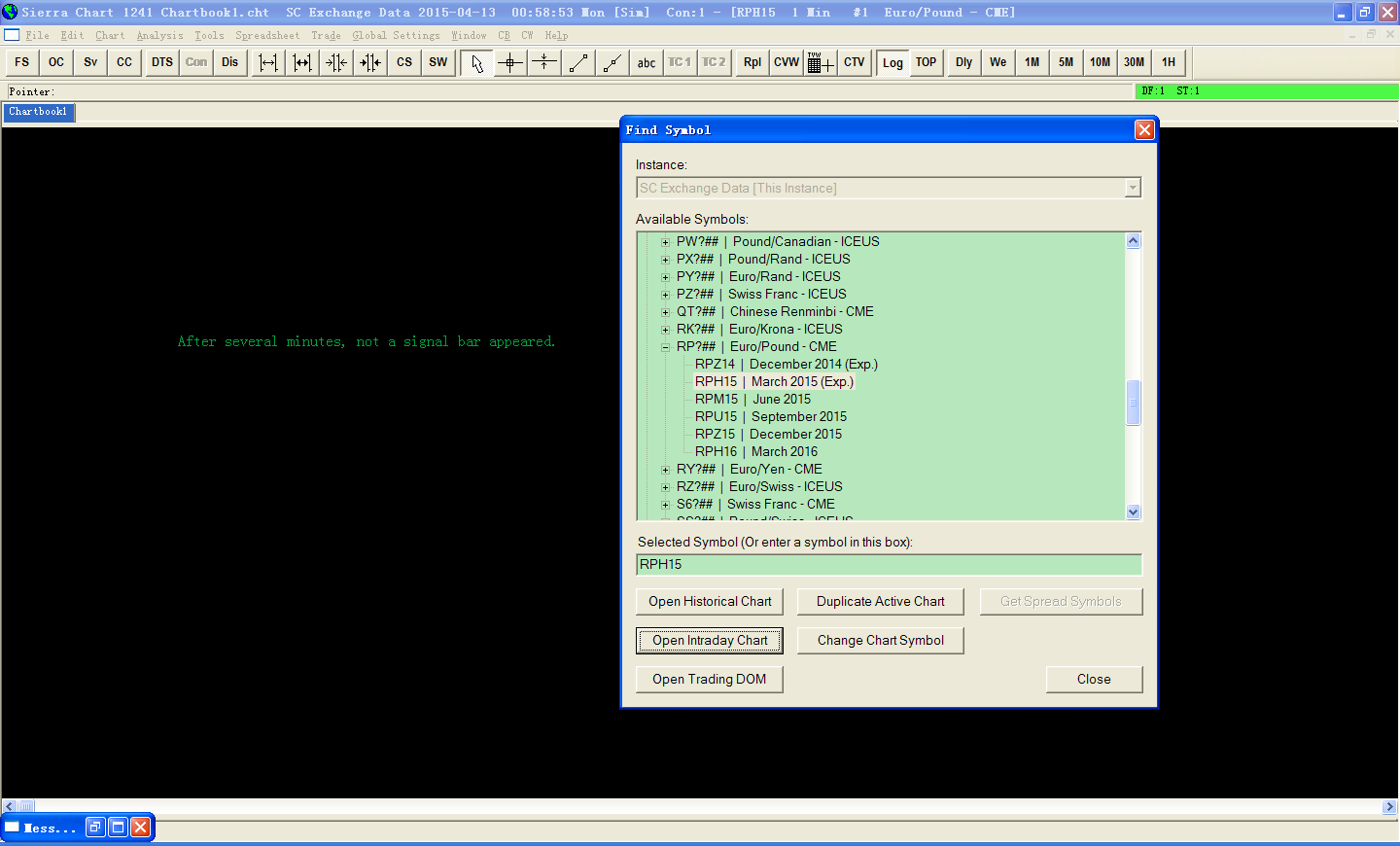Open the Spreadsheet menu

[x=267, y=36]
